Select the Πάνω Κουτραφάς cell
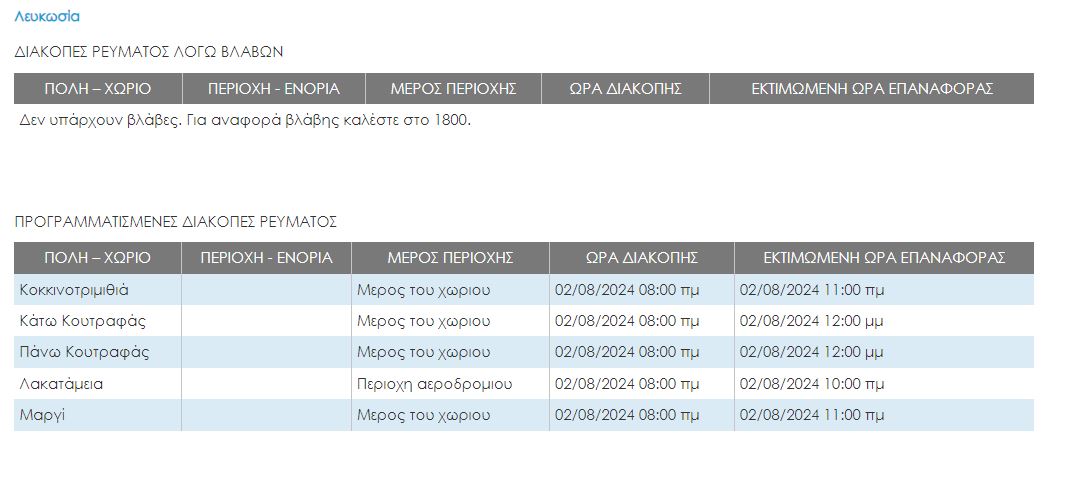Viewport: 1084px width, 478px height. (97, 352)
